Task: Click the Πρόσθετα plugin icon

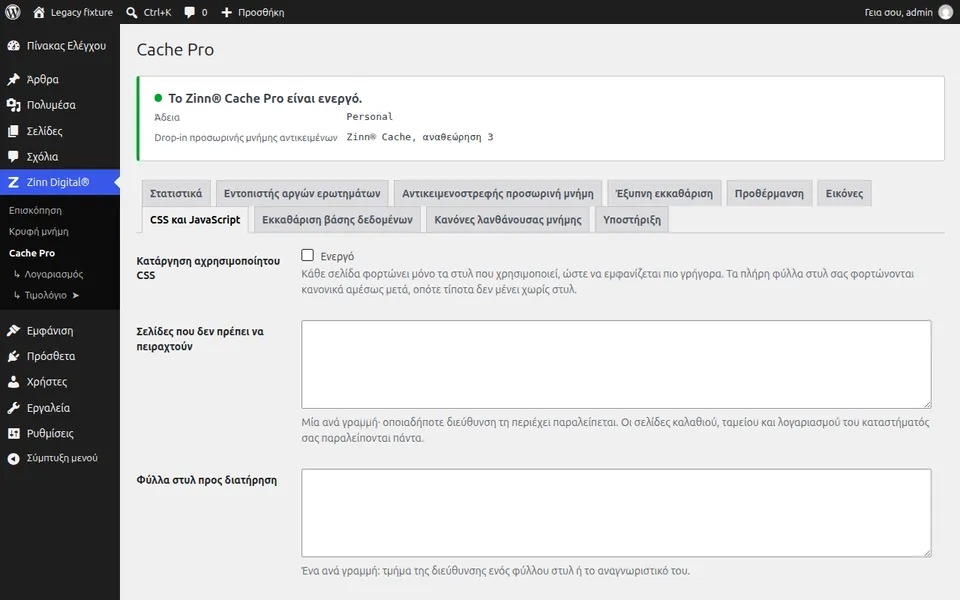Action: click(13, 356)
